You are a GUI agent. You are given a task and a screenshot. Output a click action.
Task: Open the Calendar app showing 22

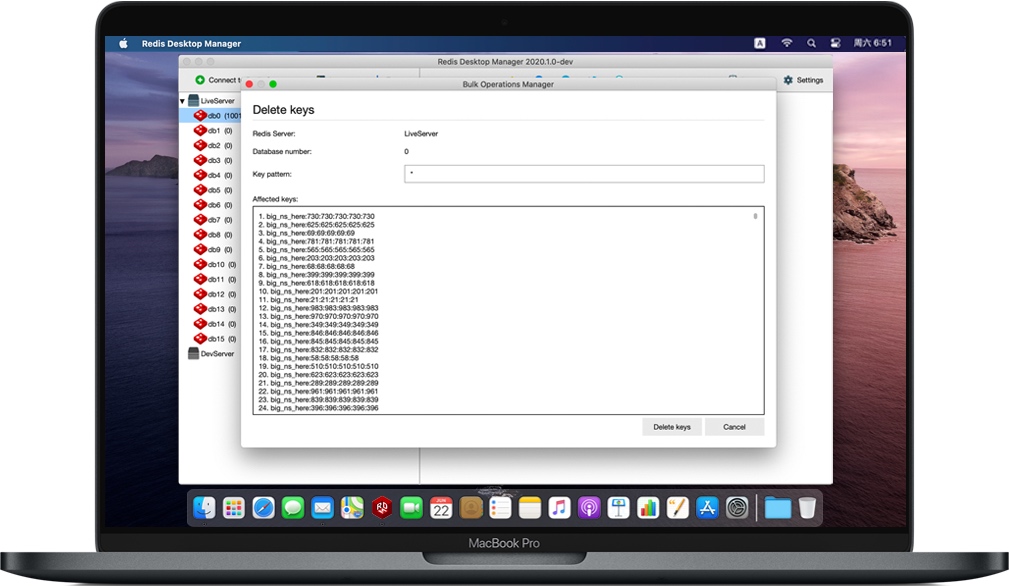coord(441,507)
